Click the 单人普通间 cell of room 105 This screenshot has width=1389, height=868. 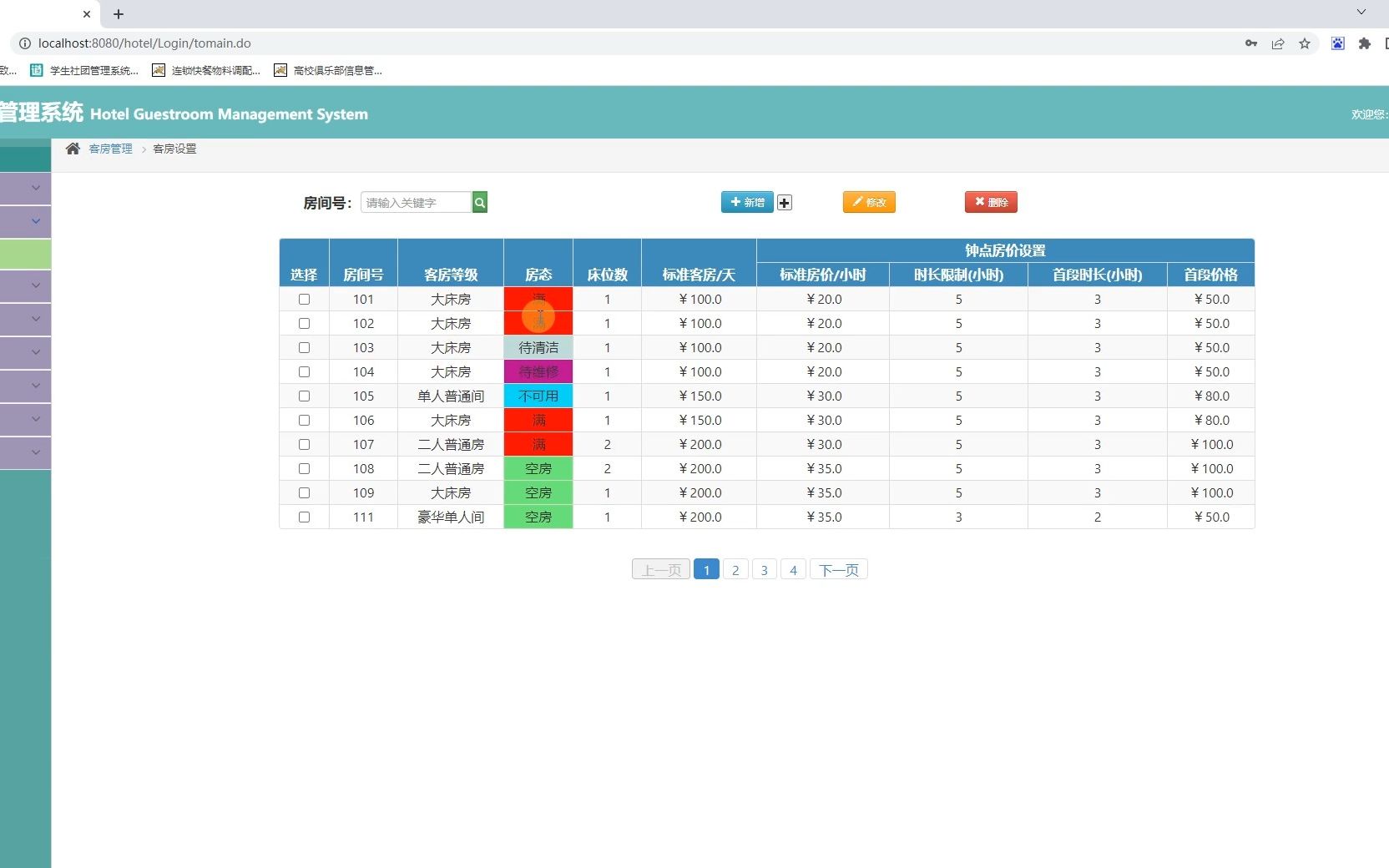[451, 396]
